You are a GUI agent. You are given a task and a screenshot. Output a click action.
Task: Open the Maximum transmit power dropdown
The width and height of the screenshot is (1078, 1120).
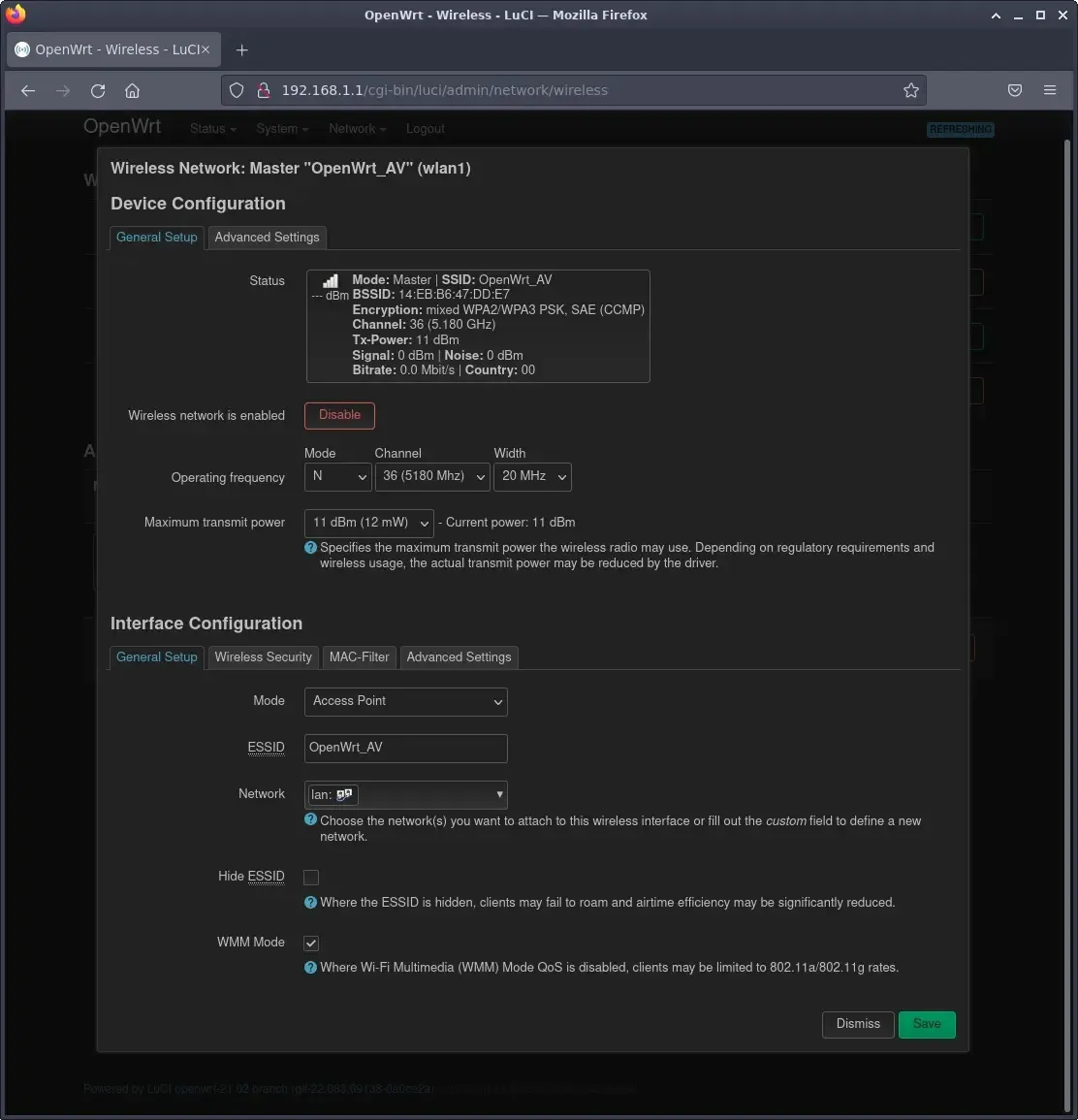click(368, 523)
